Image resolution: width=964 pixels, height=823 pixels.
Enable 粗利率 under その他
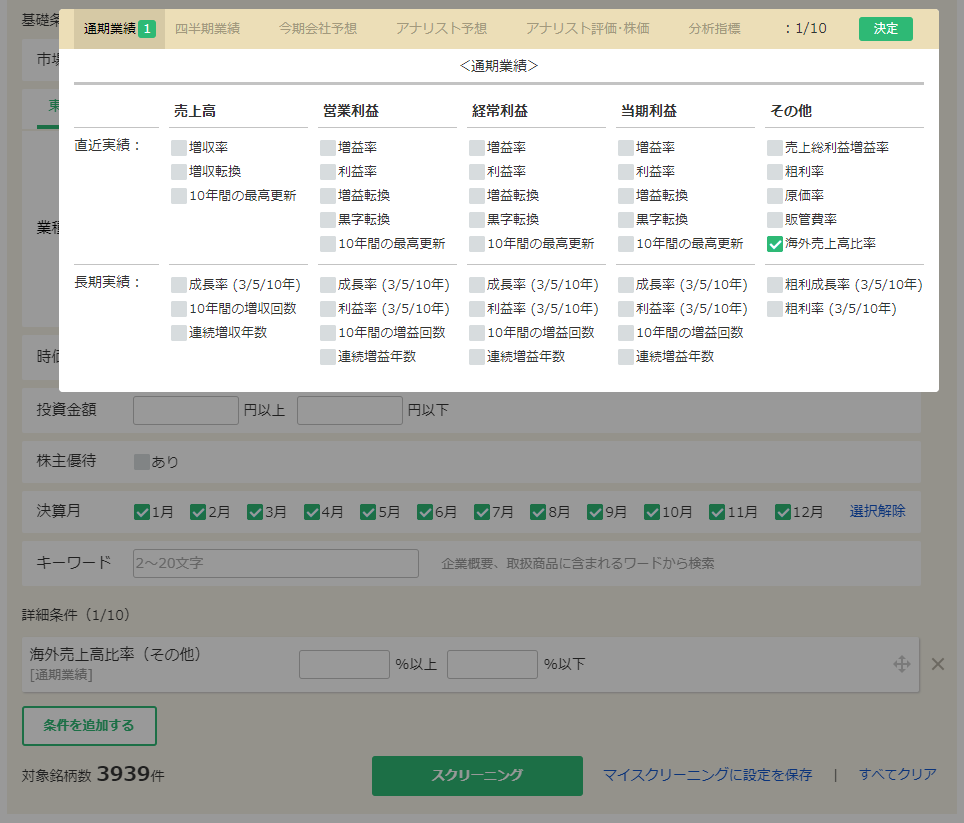click(774, 169)
